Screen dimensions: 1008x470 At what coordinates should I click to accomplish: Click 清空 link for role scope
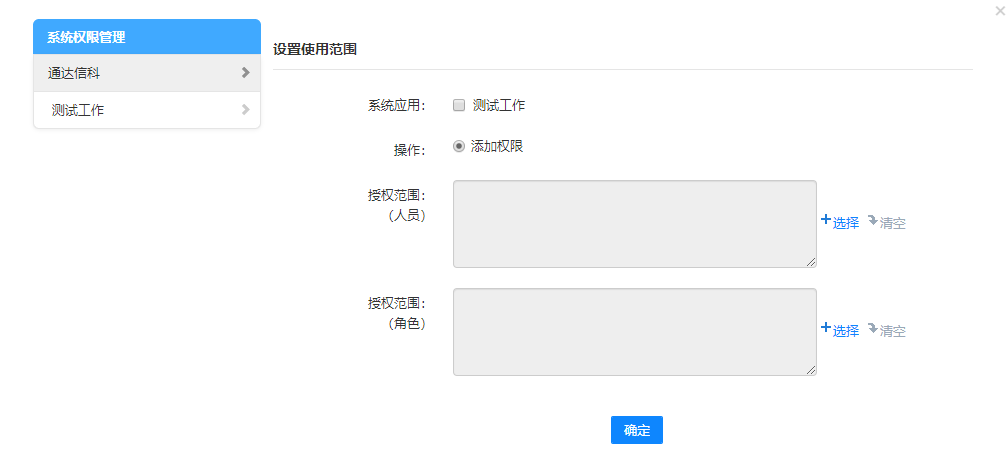pos(893,331)
